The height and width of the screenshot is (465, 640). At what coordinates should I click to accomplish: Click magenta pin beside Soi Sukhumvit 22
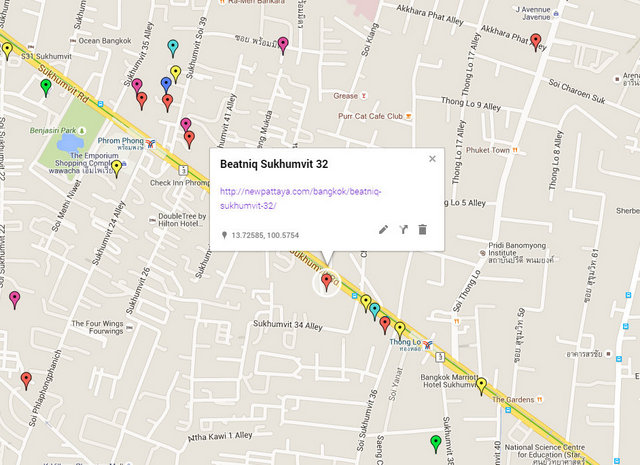click(15, 300)
